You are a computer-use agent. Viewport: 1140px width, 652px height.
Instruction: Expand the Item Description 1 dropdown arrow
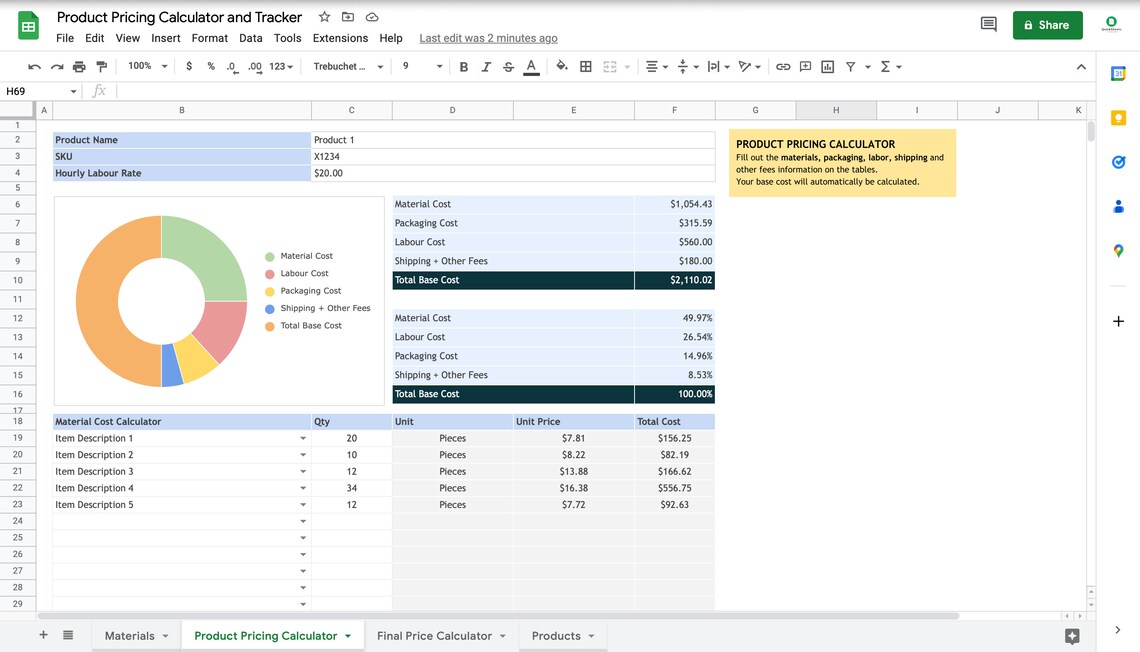pos(303,438)
